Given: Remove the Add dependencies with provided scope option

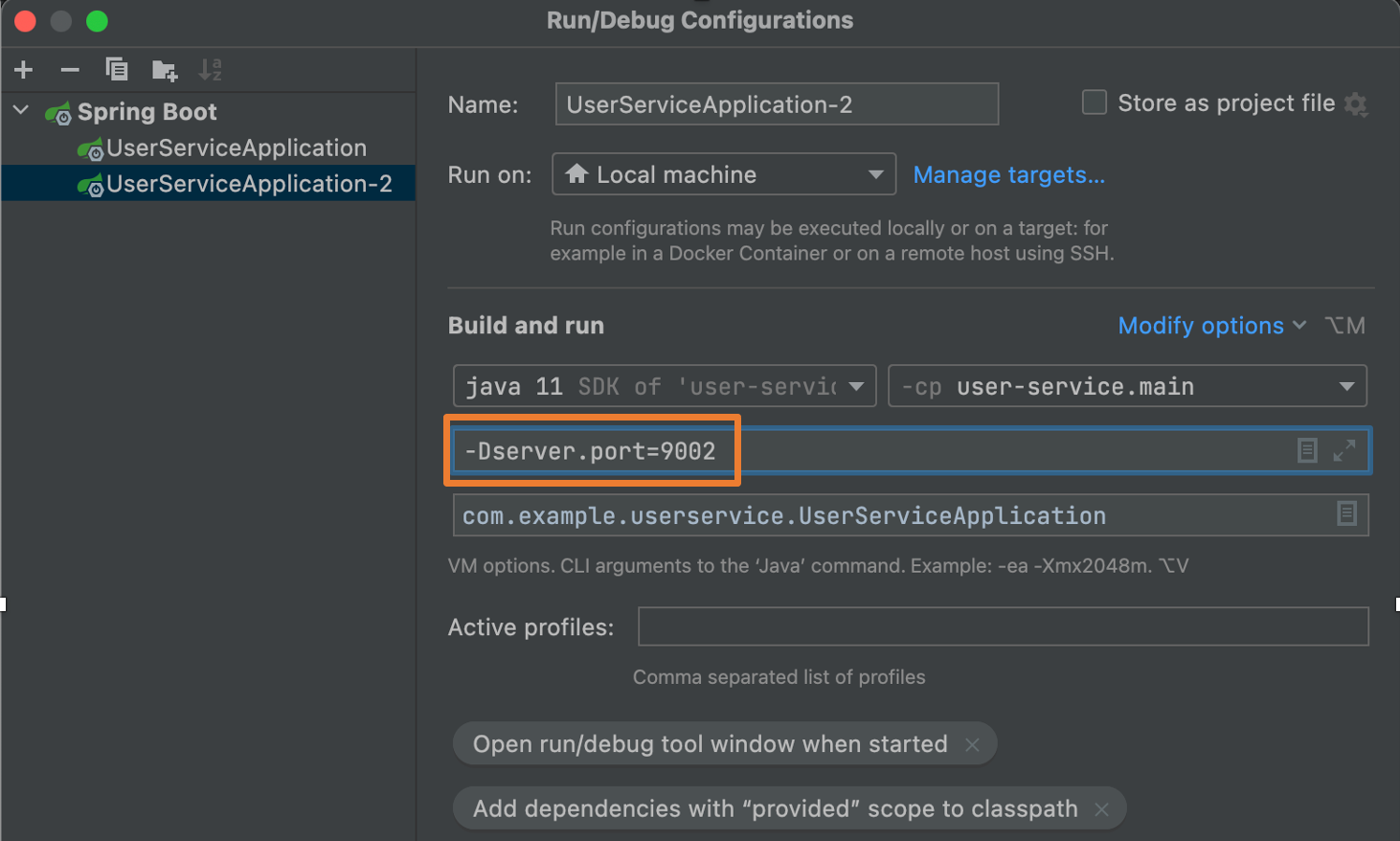Looking at the screenshot, I should [x=1102, y=809].
